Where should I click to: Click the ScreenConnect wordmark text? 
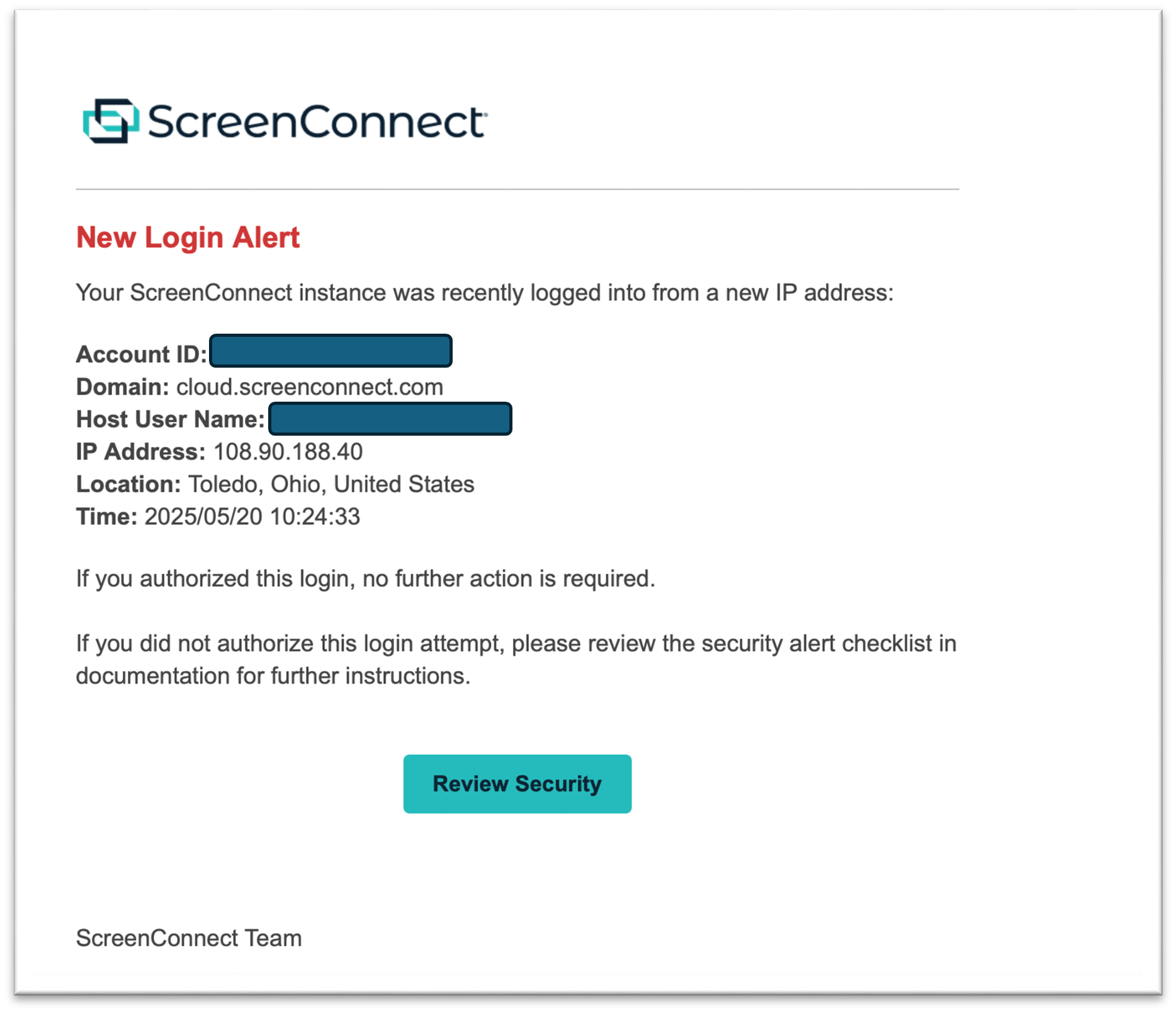click(x=317, y=122)
